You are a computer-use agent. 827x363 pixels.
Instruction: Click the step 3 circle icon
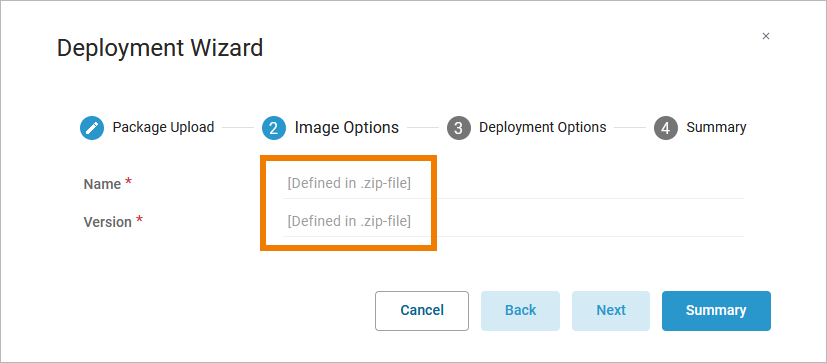pos(459,128)
